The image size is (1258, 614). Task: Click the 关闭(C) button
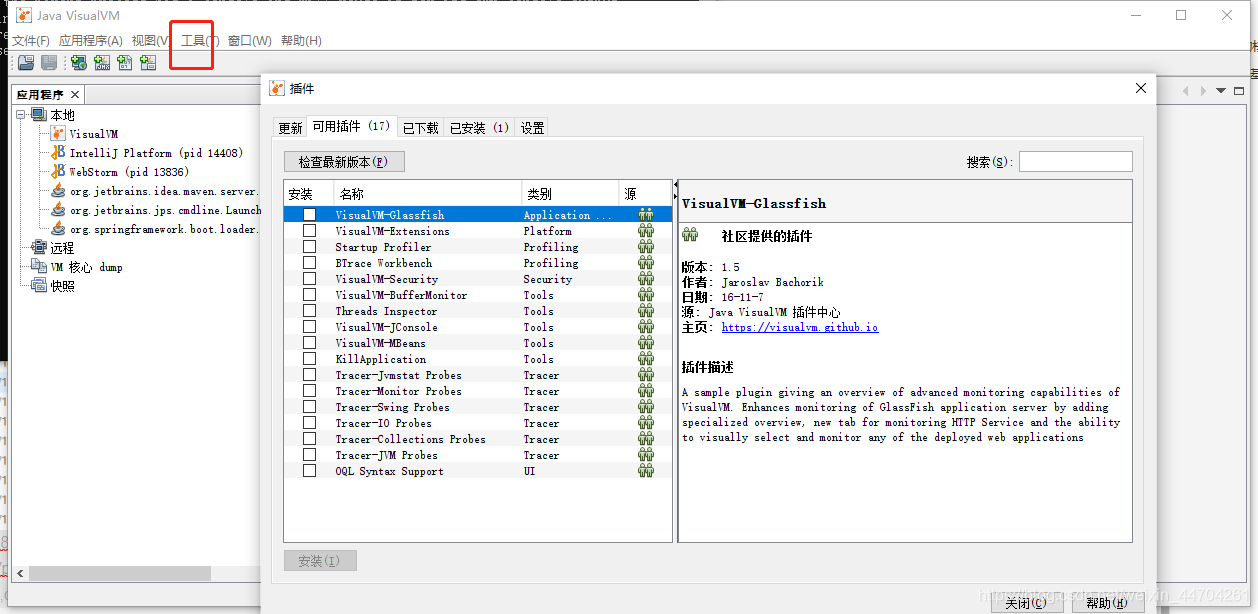(1027, 603)
